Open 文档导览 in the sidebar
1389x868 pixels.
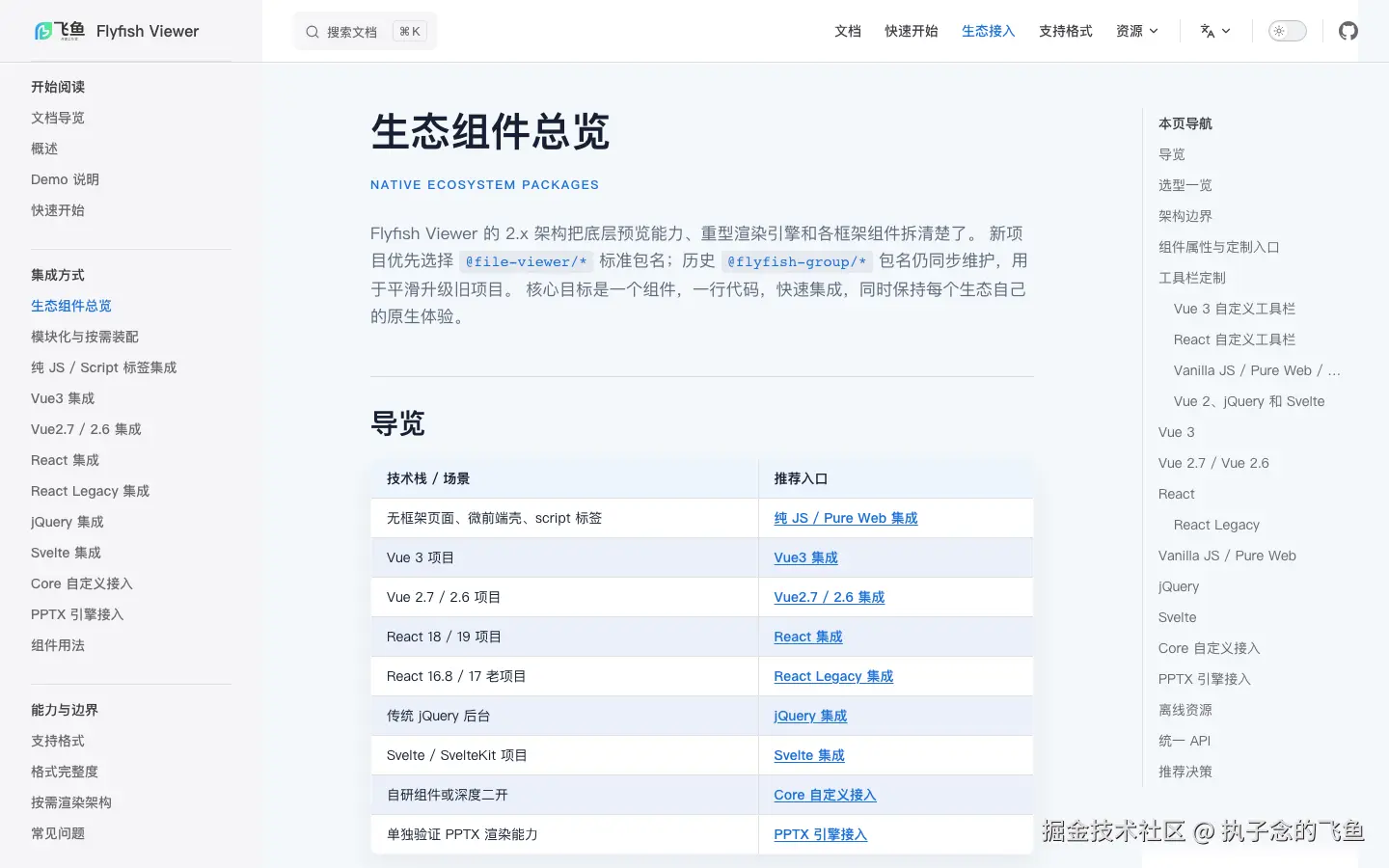[x=58, y=118]
